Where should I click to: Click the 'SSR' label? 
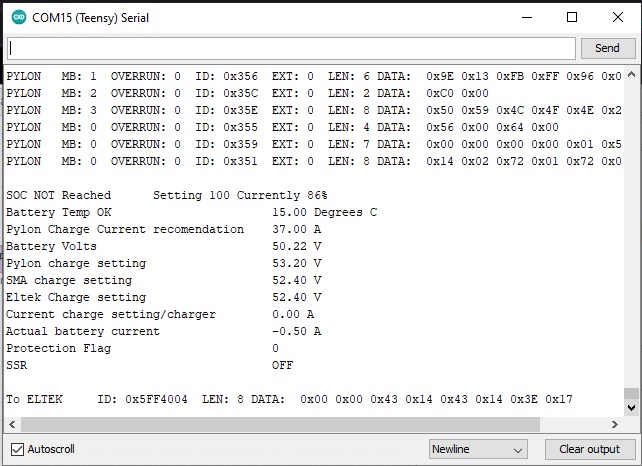pyautogui.click(x=17, y=365)
